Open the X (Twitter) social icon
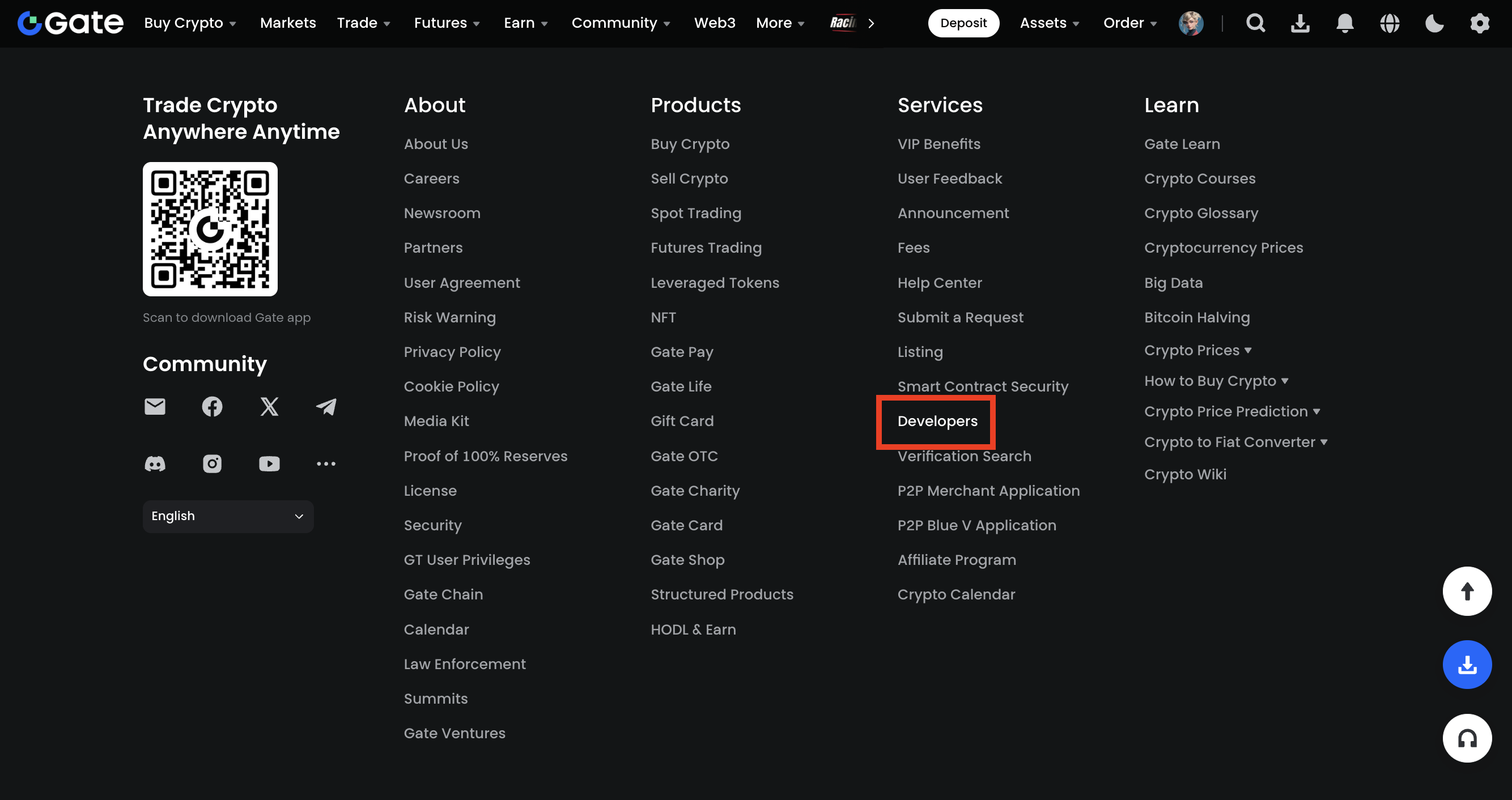The width and height of the screenshot is (1512, 800). [x=269, y=406]
